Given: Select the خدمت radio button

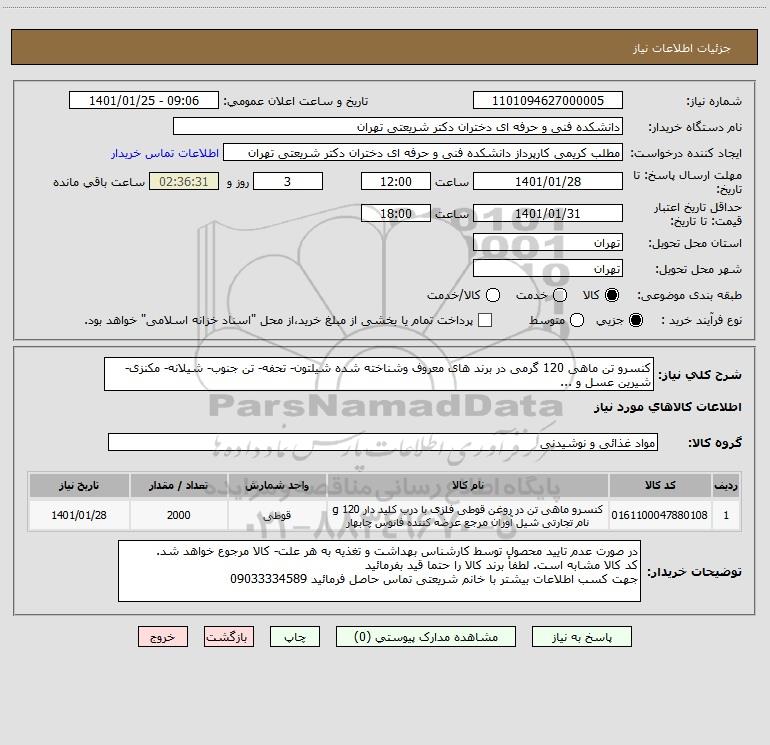Looking at the screenshot, I should click(x=560, y=295).
